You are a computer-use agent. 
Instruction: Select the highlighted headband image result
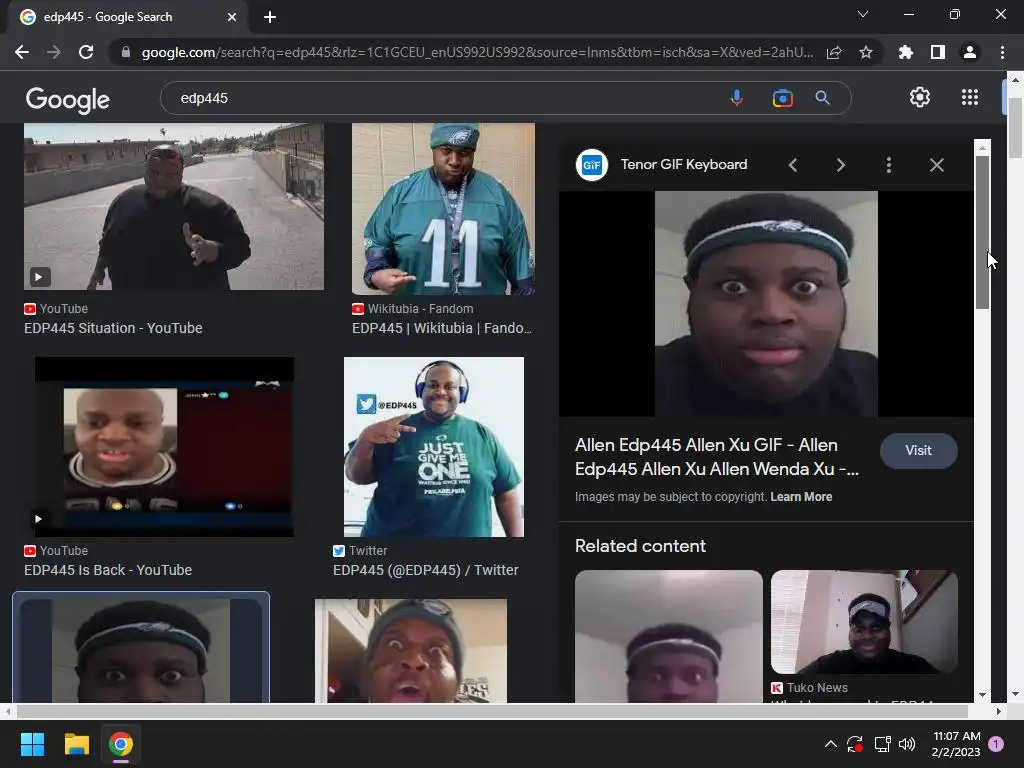[141, 648]
